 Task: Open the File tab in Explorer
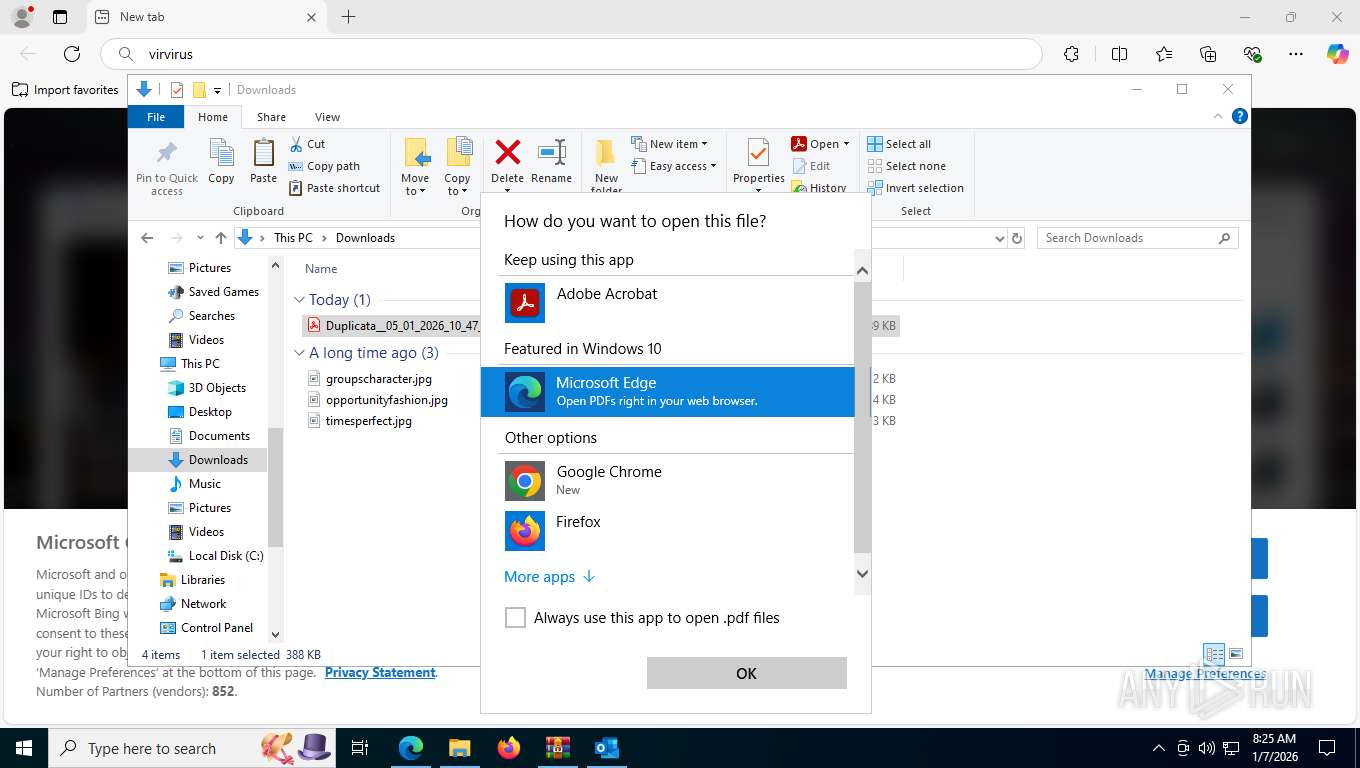(x=156, y=117)
